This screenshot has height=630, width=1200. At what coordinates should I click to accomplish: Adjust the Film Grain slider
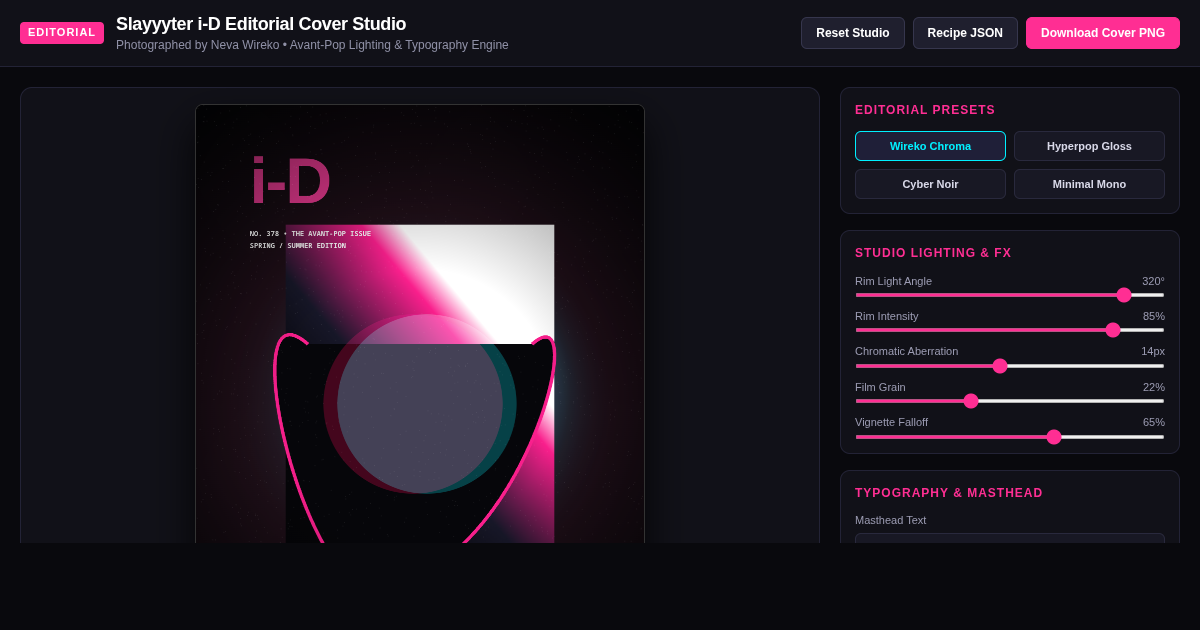pos(1010,401)
